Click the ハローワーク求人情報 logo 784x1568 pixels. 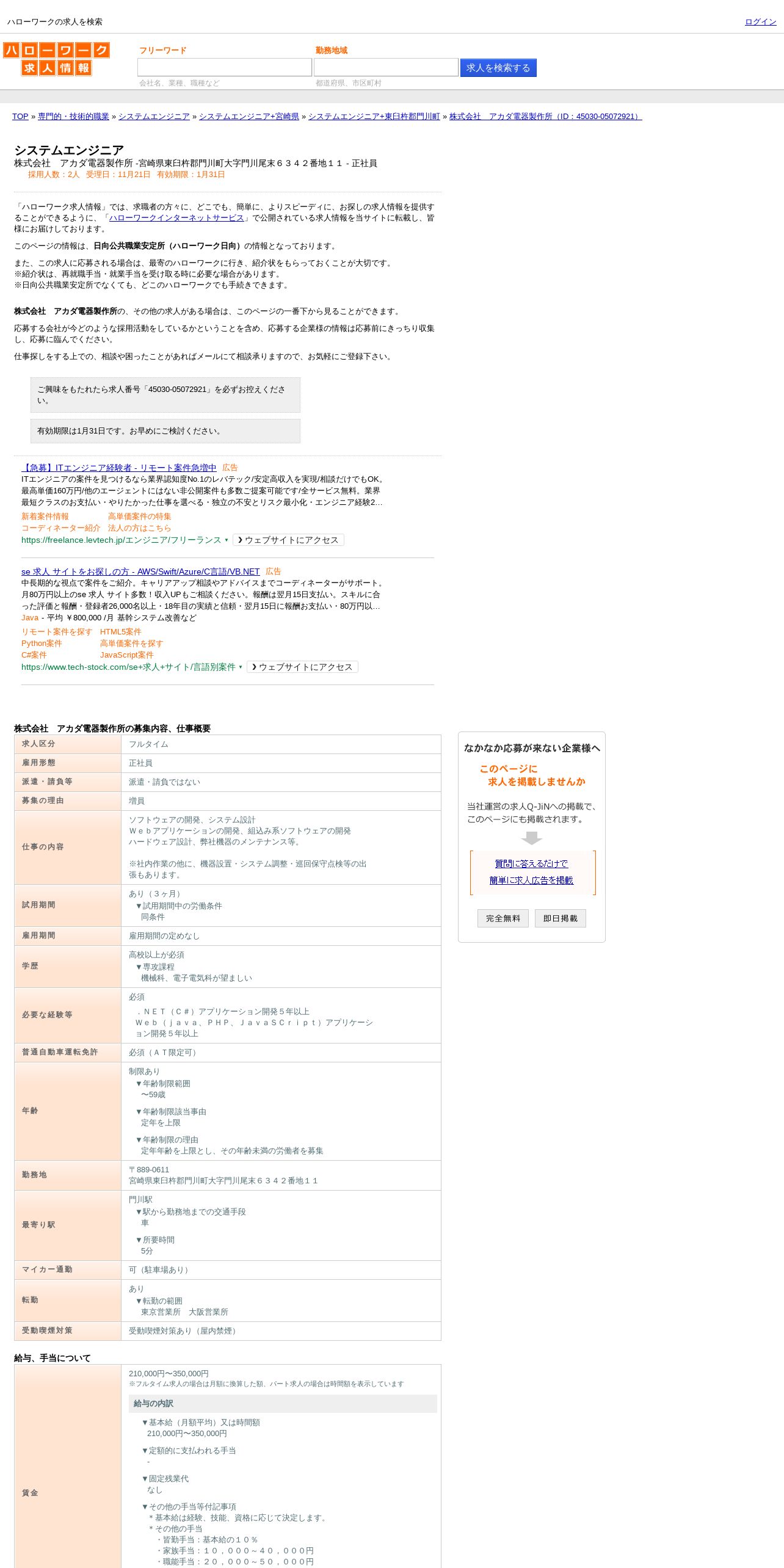coord(56,59)
